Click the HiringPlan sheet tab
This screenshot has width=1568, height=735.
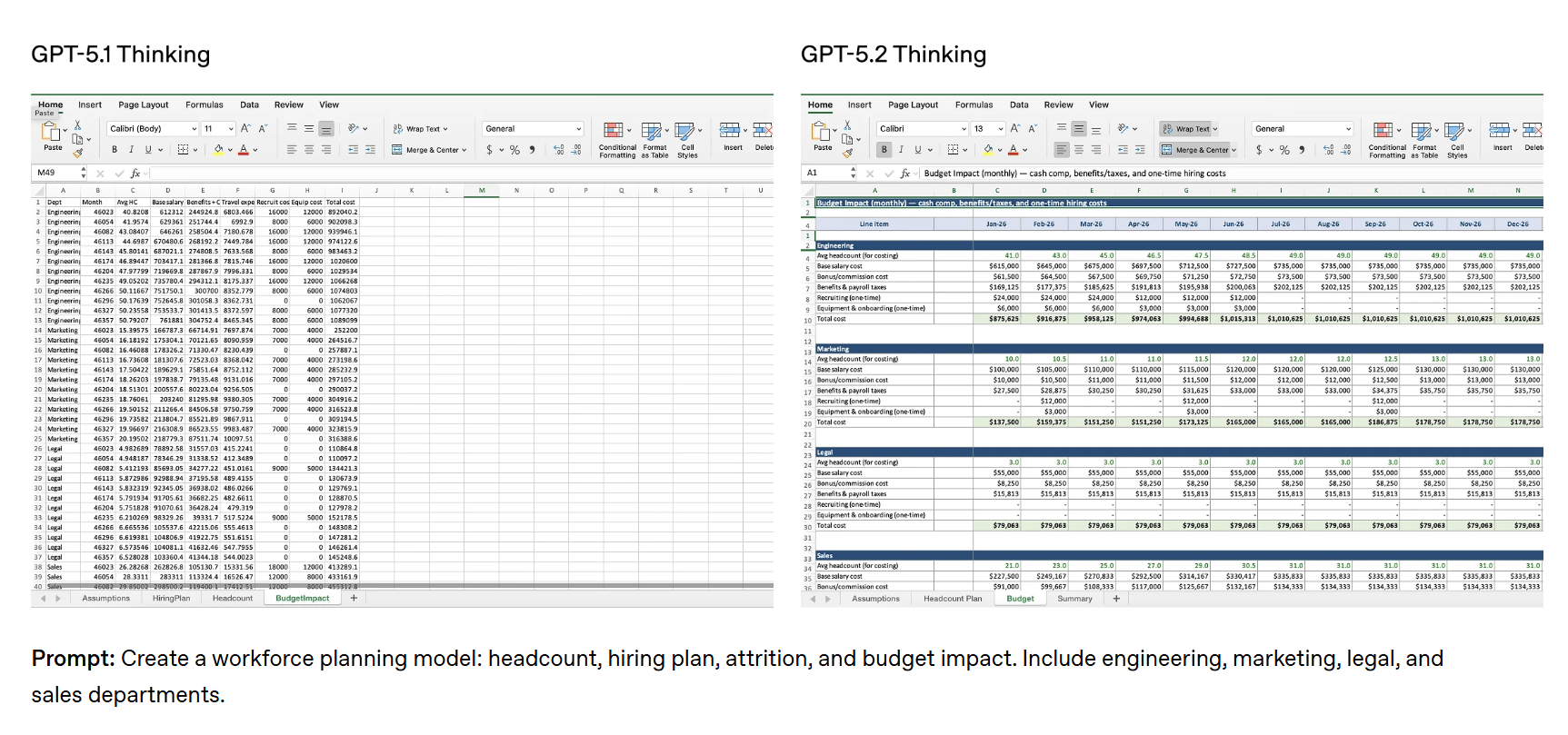coord(171,599)
